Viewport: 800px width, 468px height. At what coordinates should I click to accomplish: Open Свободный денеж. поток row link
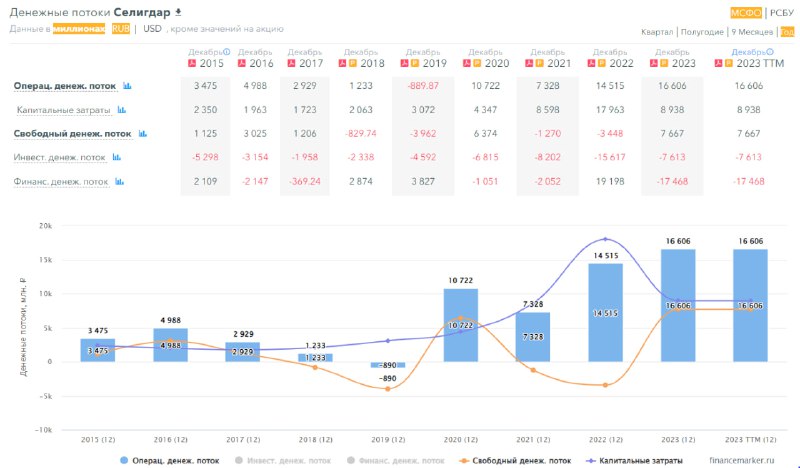72,134
